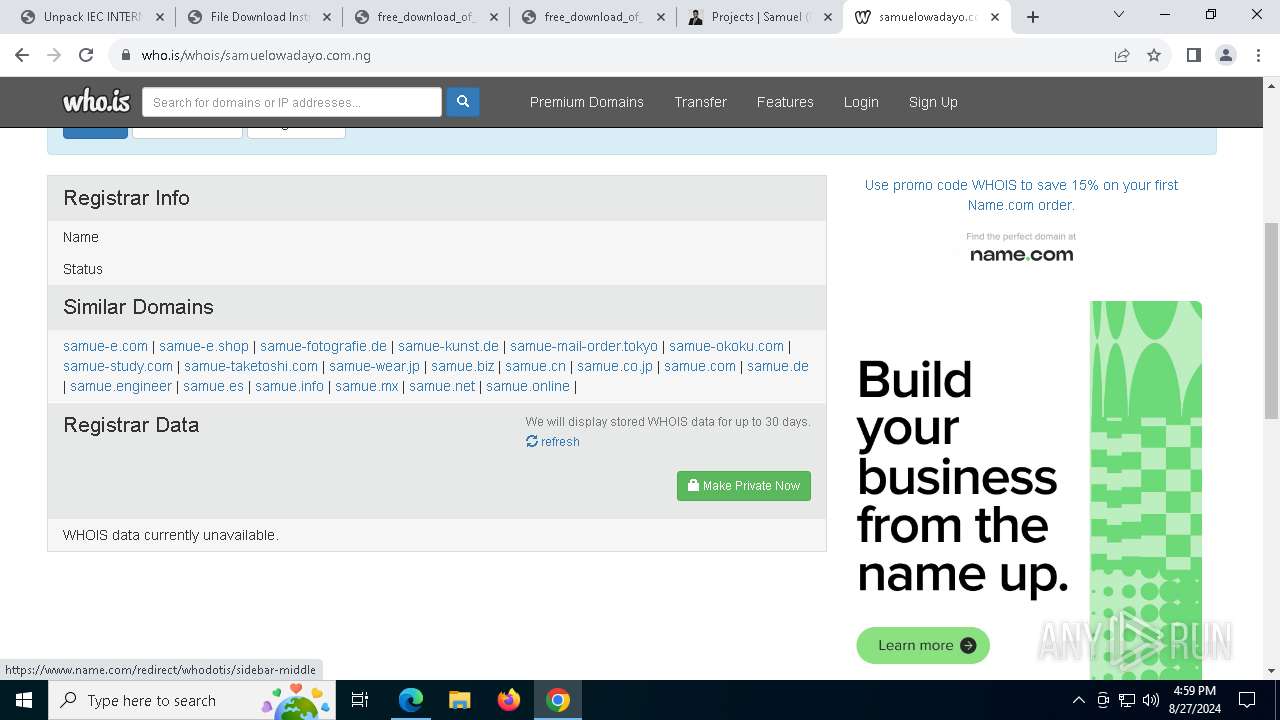Open the Windows Start menu

(x=24, y=700)
